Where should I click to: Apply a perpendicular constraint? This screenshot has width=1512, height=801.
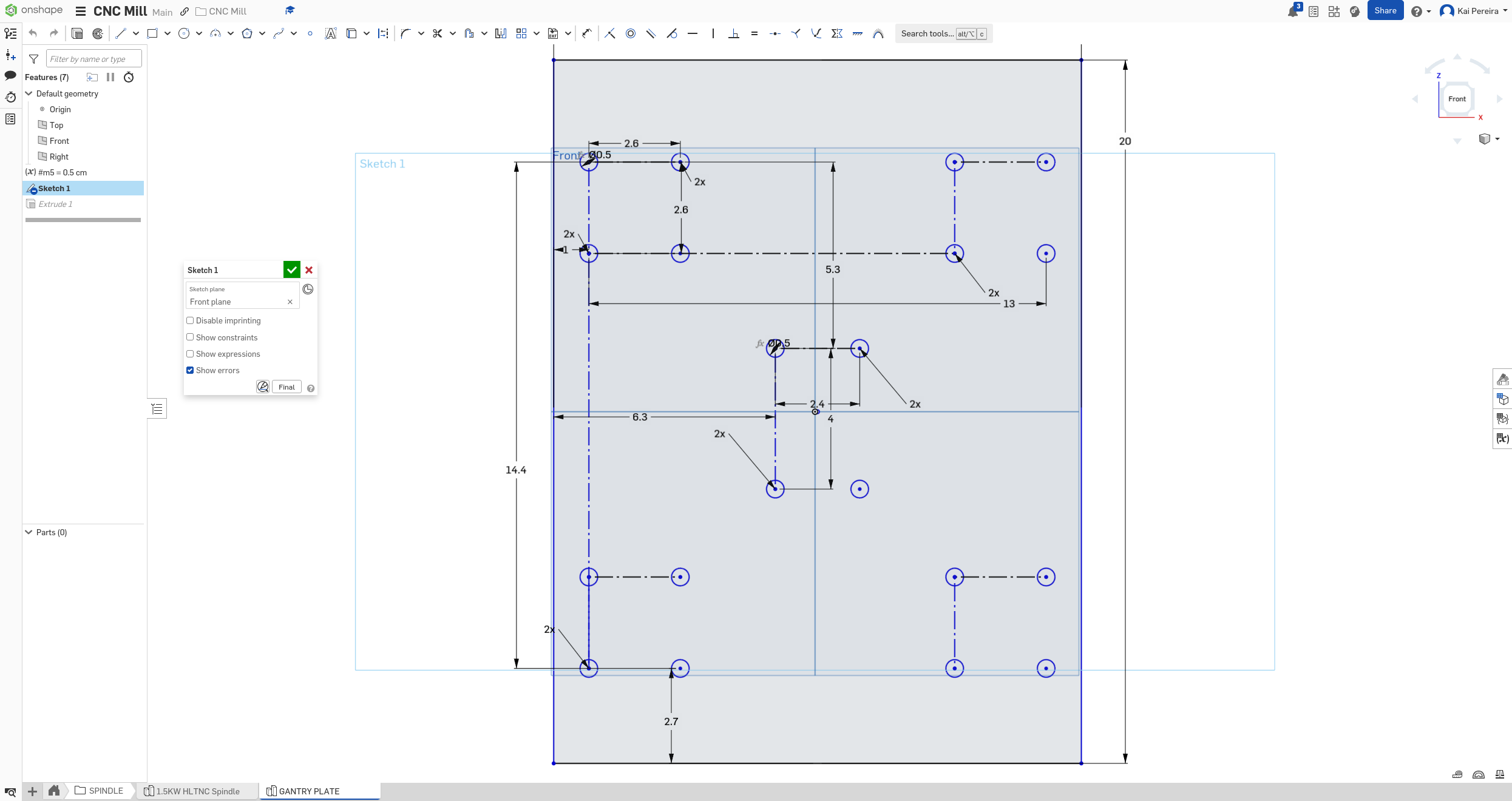[734, 33]
